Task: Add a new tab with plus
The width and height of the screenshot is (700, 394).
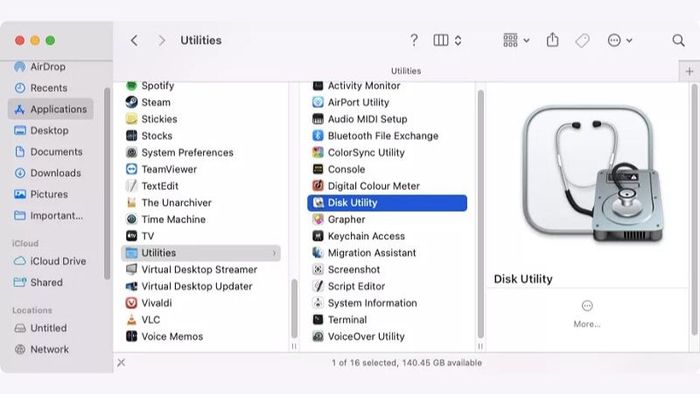Action: [x=689, y=71]
